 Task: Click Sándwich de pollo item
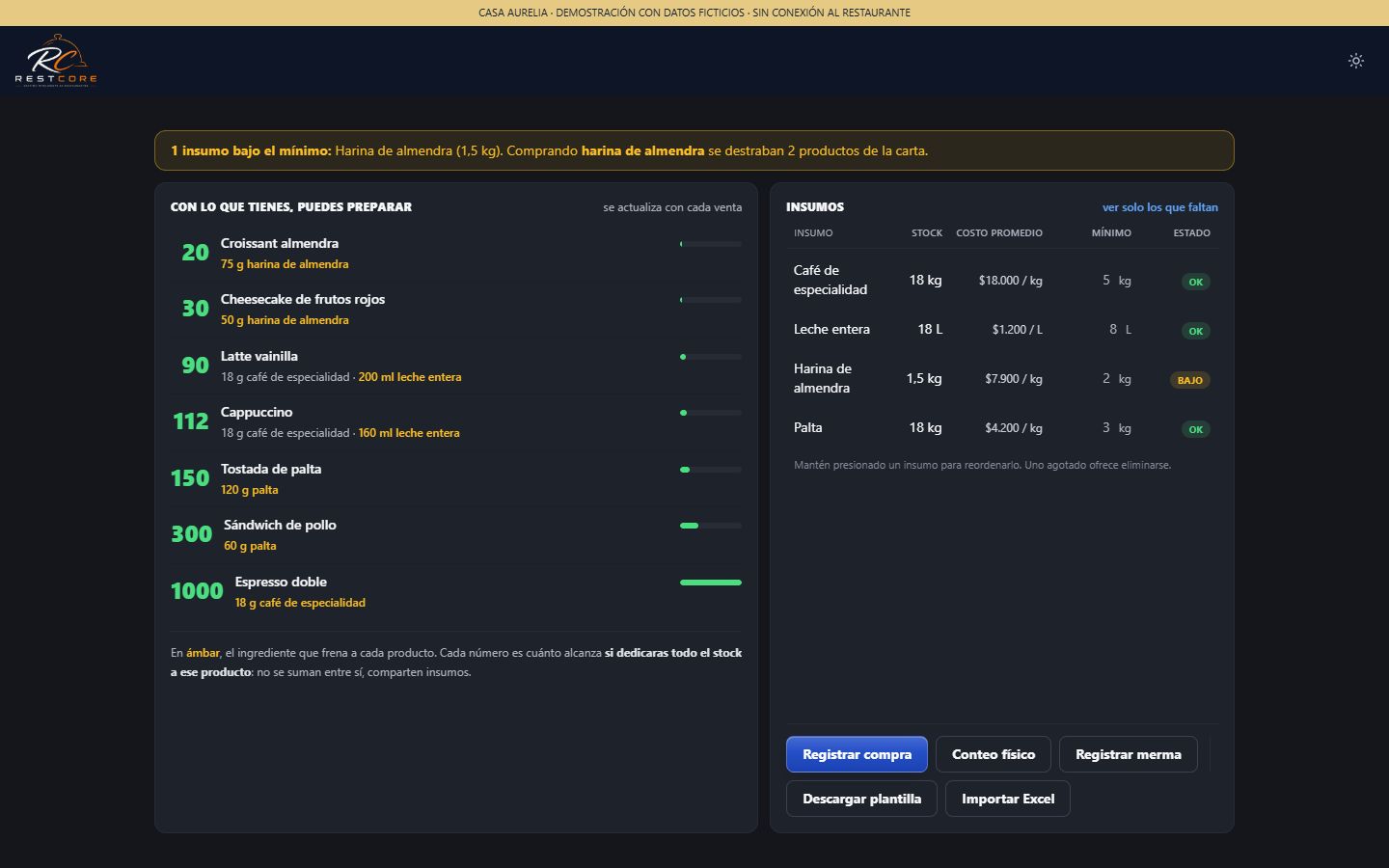pos(456,534)
